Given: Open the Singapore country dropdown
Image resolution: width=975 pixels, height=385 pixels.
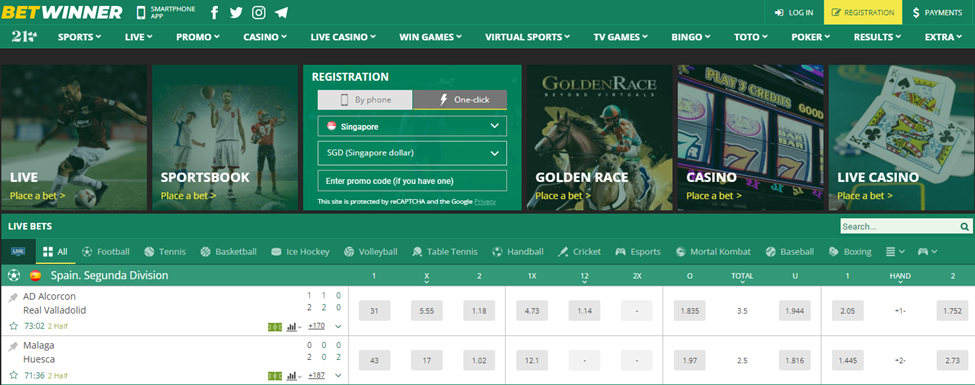Looking at the screenshot, I should coord(412,126).
